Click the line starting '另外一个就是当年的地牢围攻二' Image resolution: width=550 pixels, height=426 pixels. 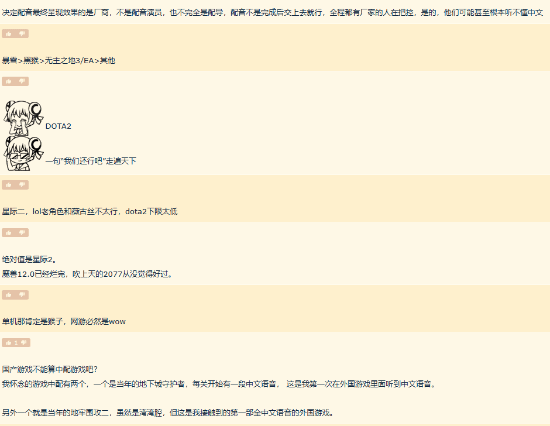[168, 412]
